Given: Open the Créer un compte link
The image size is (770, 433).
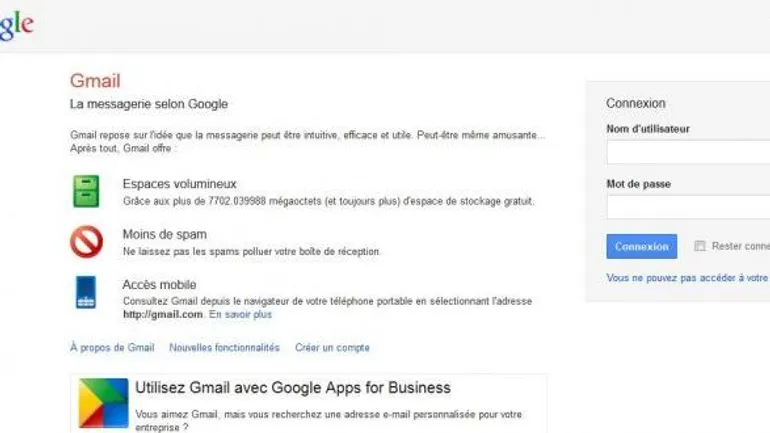Looking at the screenshot, I should (332, 348).
